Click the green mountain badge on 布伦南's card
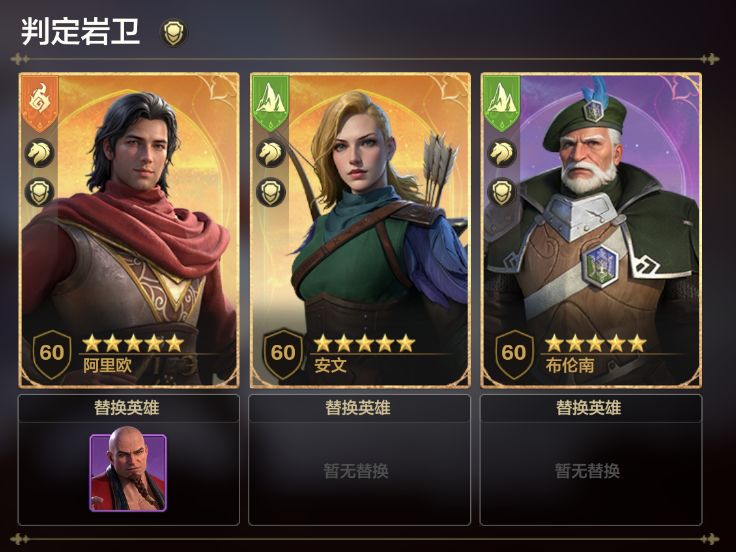The image size is (736, 552). click(x=502, y=103)
